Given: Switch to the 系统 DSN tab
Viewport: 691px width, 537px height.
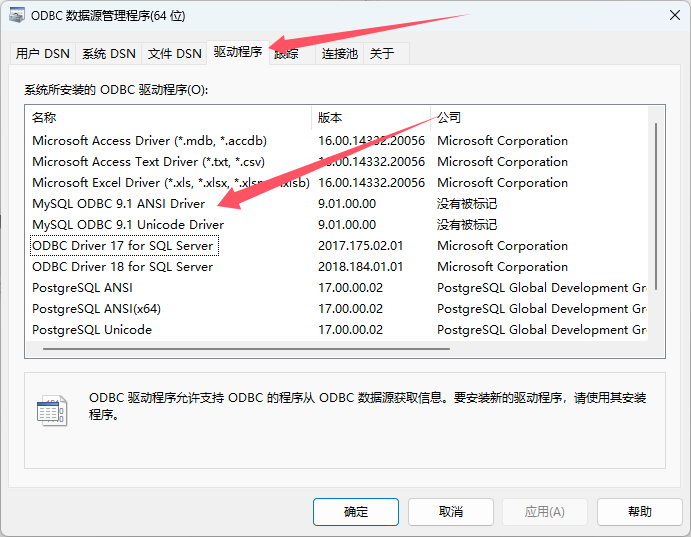Looking at the screenshot, I should click(108, 54).
